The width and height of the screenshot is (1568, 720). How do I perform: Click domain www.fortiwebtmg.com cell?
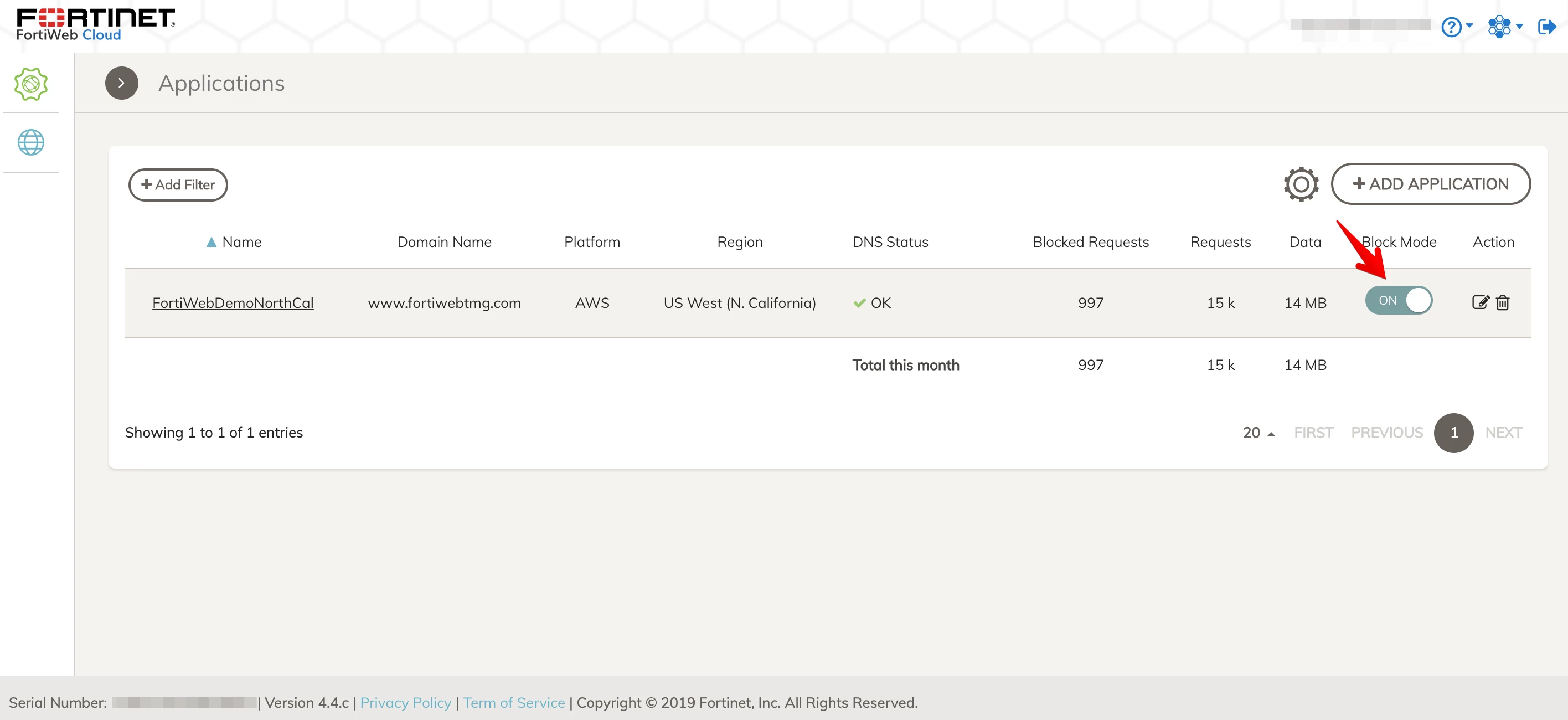pos(445,303)
